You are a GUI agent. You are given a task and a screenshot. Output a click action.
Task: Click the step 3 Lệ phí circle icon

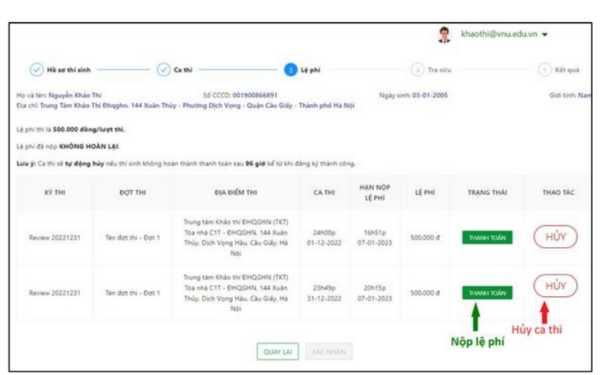pos(290,70)
